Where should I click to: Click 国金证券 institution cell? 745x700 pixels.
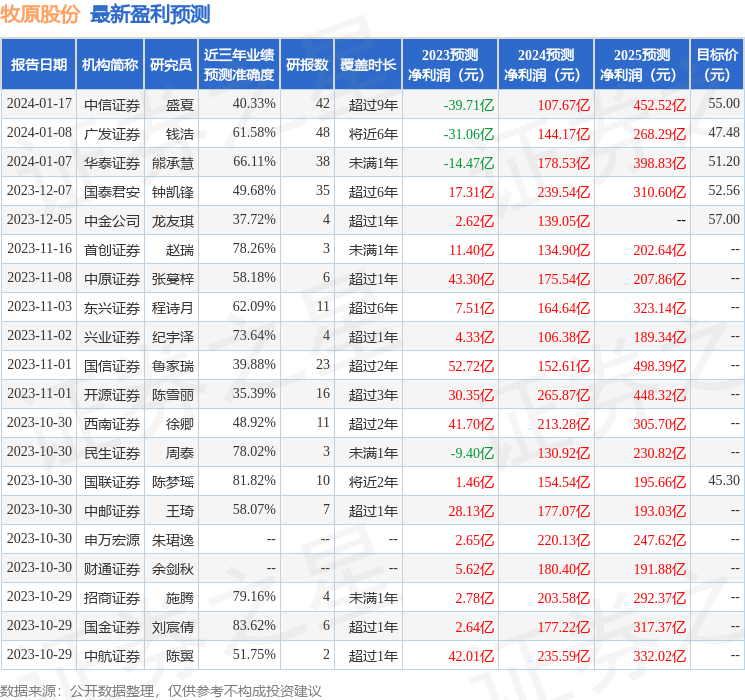point(112,627)
